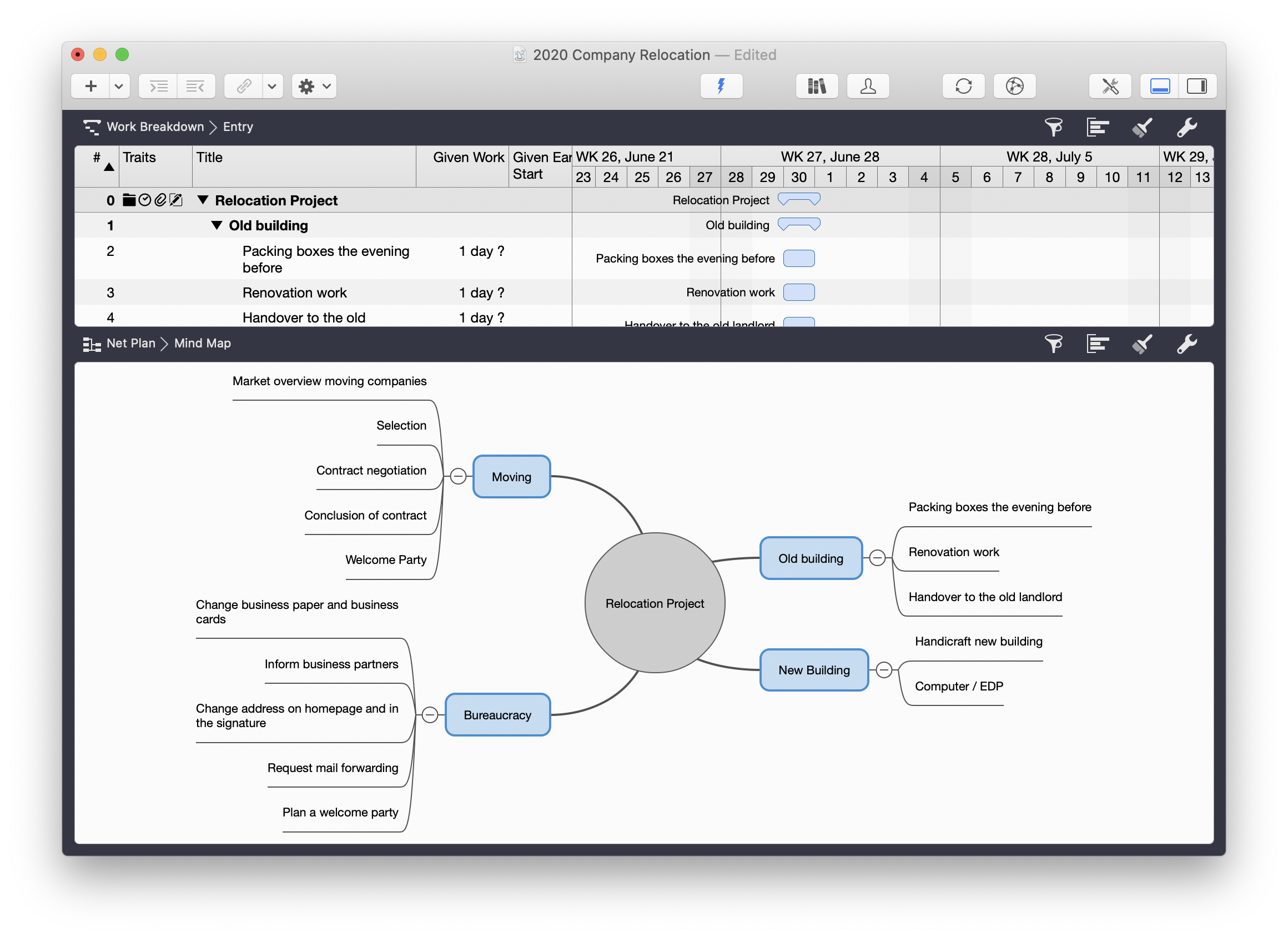1288x938 pixels.
Task: Select Renovation work Gantt bar marker
Action: (x=799, y=292)
